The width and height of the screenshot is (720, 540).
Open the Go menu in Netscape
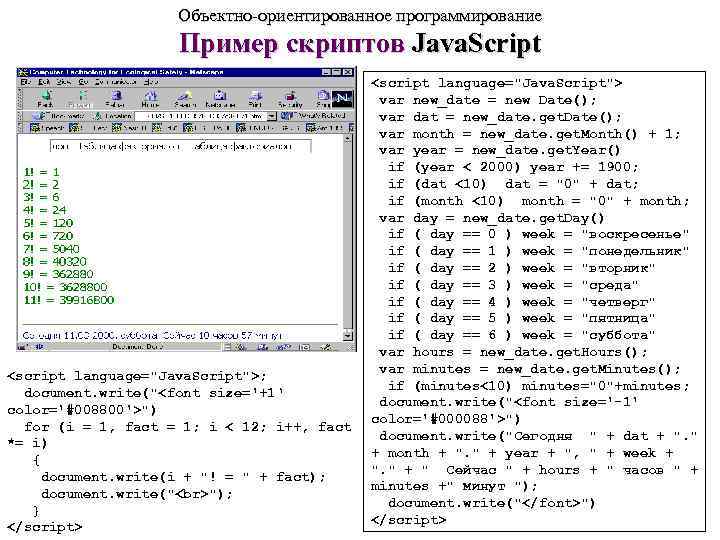point(83,82)
